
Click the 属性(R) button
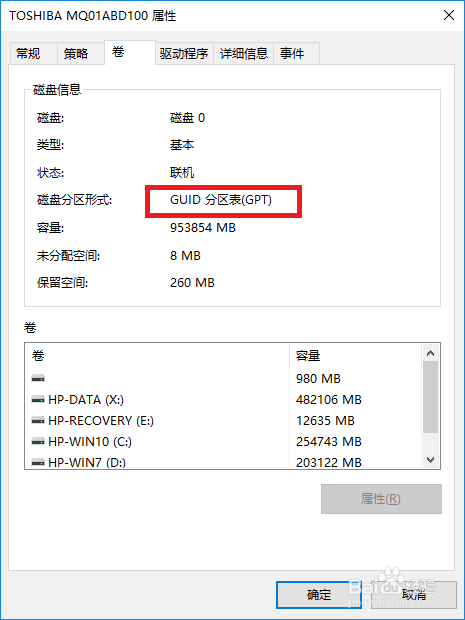point(381,499)
